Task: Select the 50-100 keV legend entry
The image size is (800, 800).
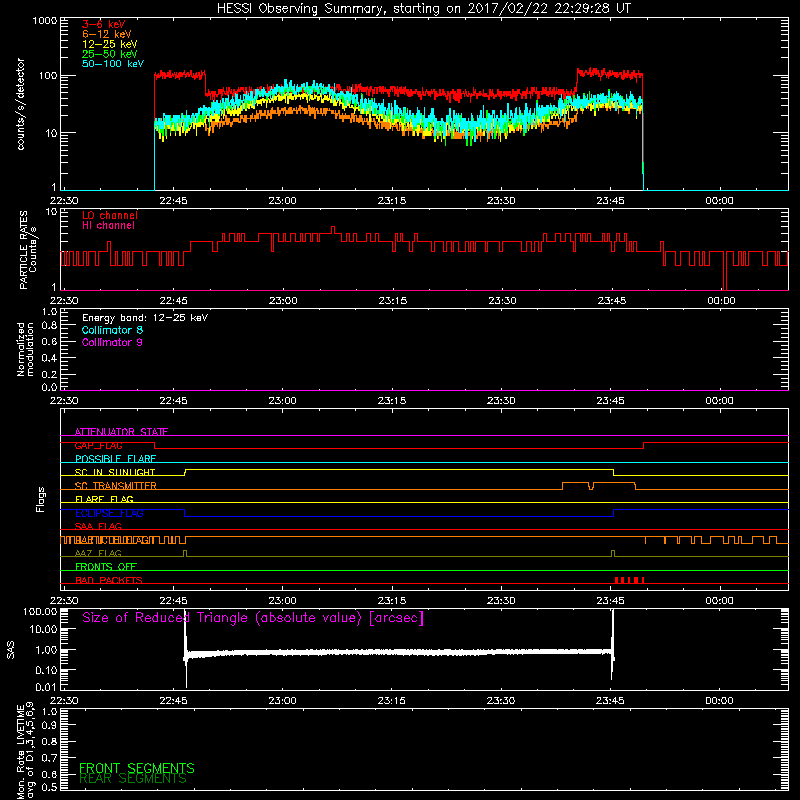Action: click(113, 64)
